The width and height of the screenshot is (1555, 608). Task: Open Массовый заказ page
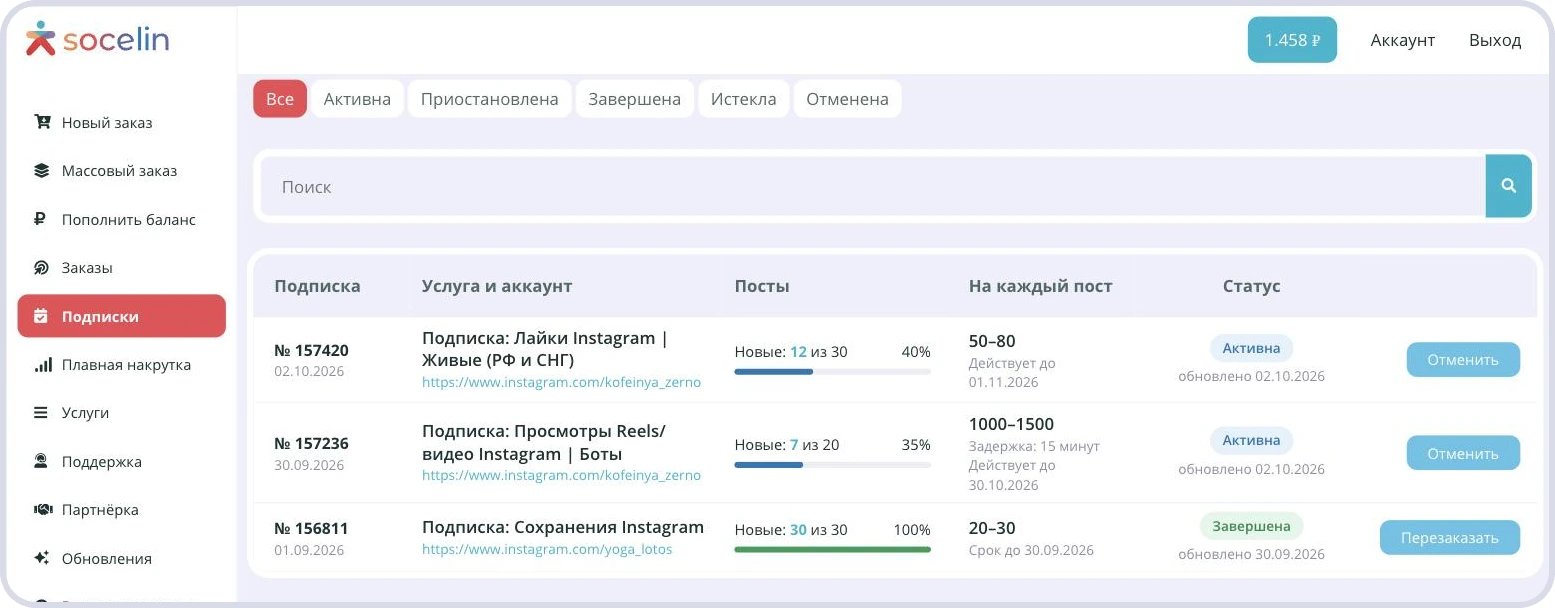[x=122, y=171]
